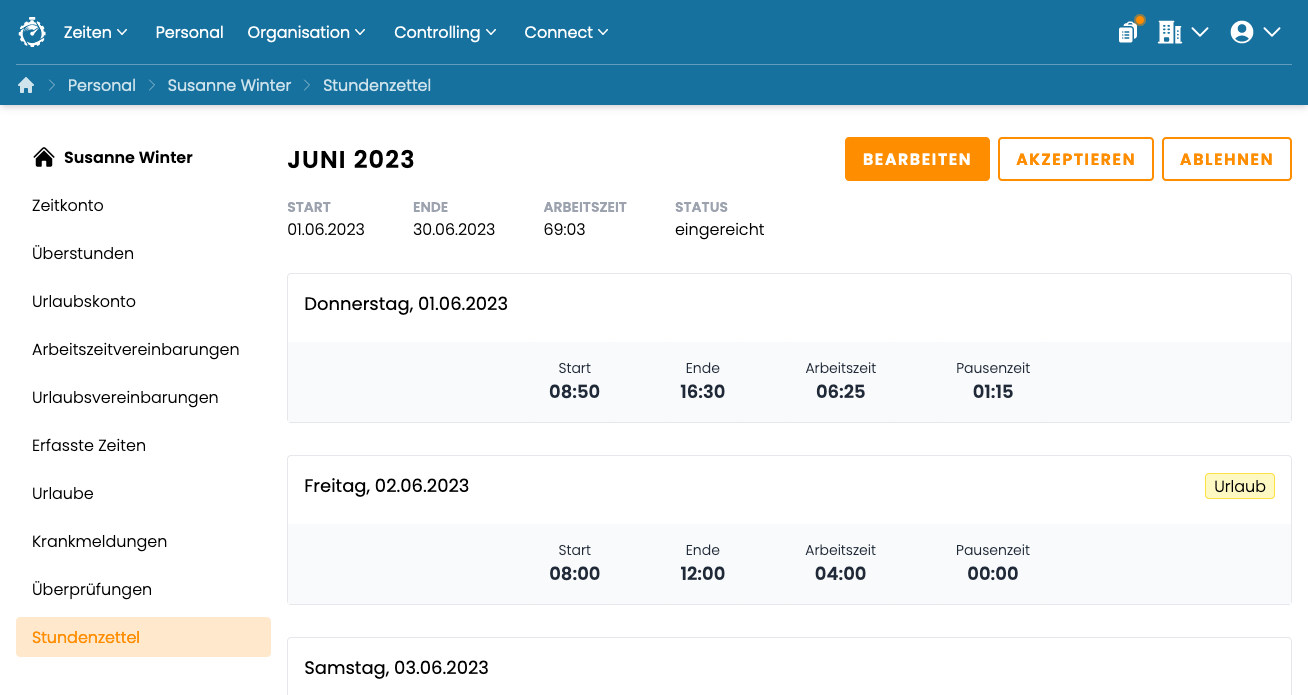Click the Ablehnen button
The height and width of the screenshot is (695, 1308).
(x=1227, y=159)
